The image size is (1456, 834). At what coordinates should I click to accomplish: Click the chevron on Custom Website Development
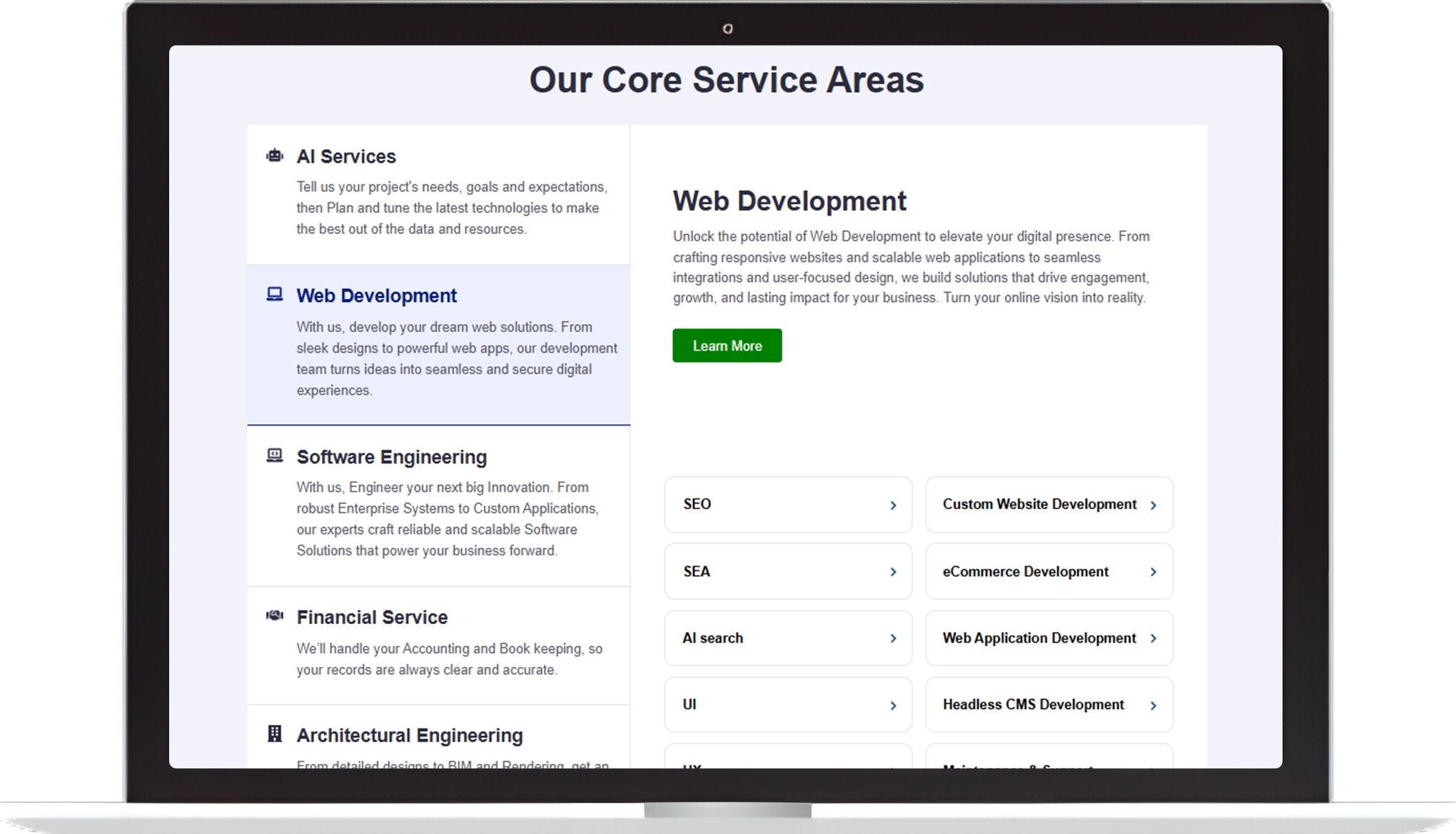coord(1153,506)
